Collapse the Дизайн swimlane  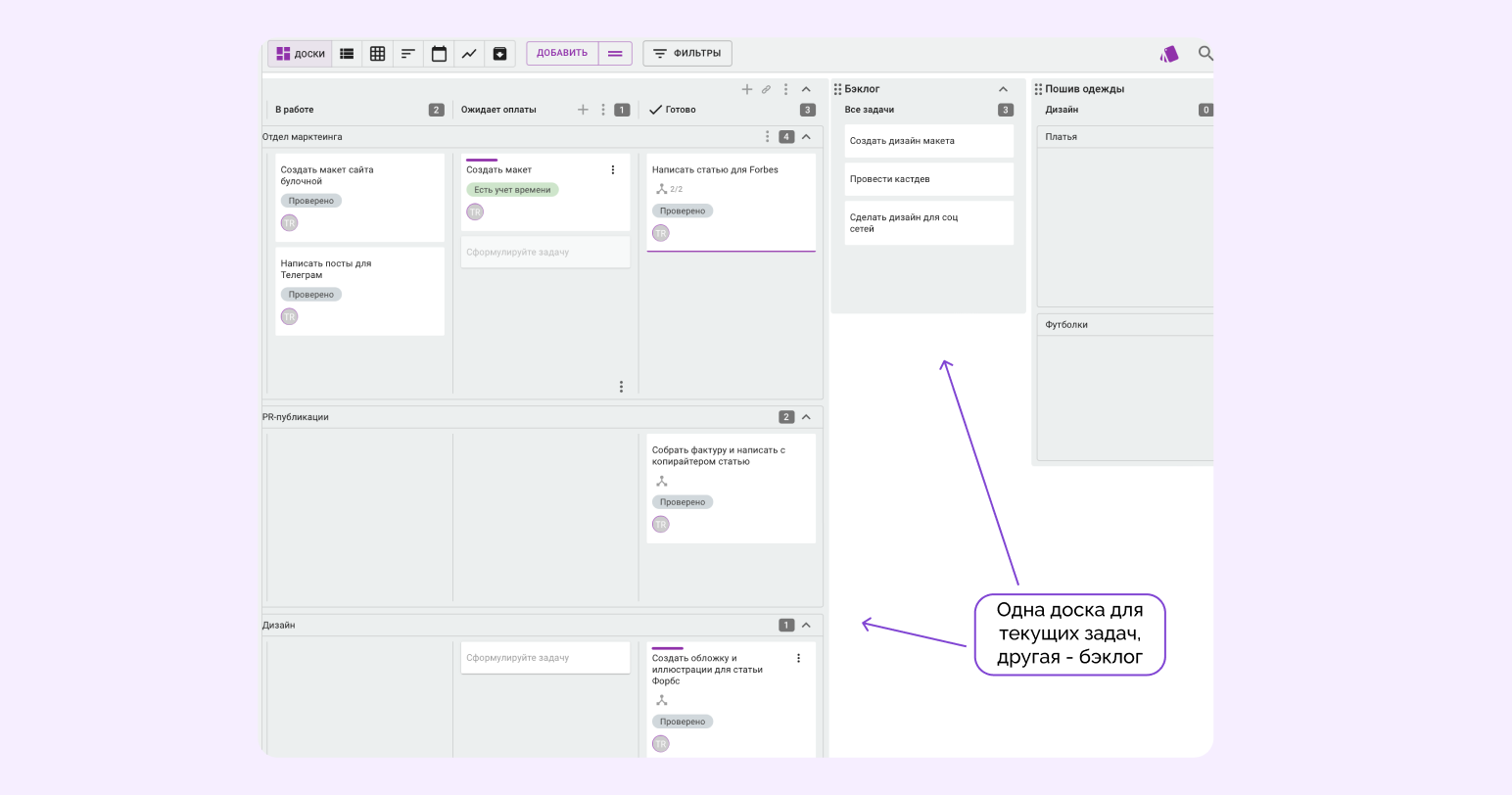[x=806, y=625]
